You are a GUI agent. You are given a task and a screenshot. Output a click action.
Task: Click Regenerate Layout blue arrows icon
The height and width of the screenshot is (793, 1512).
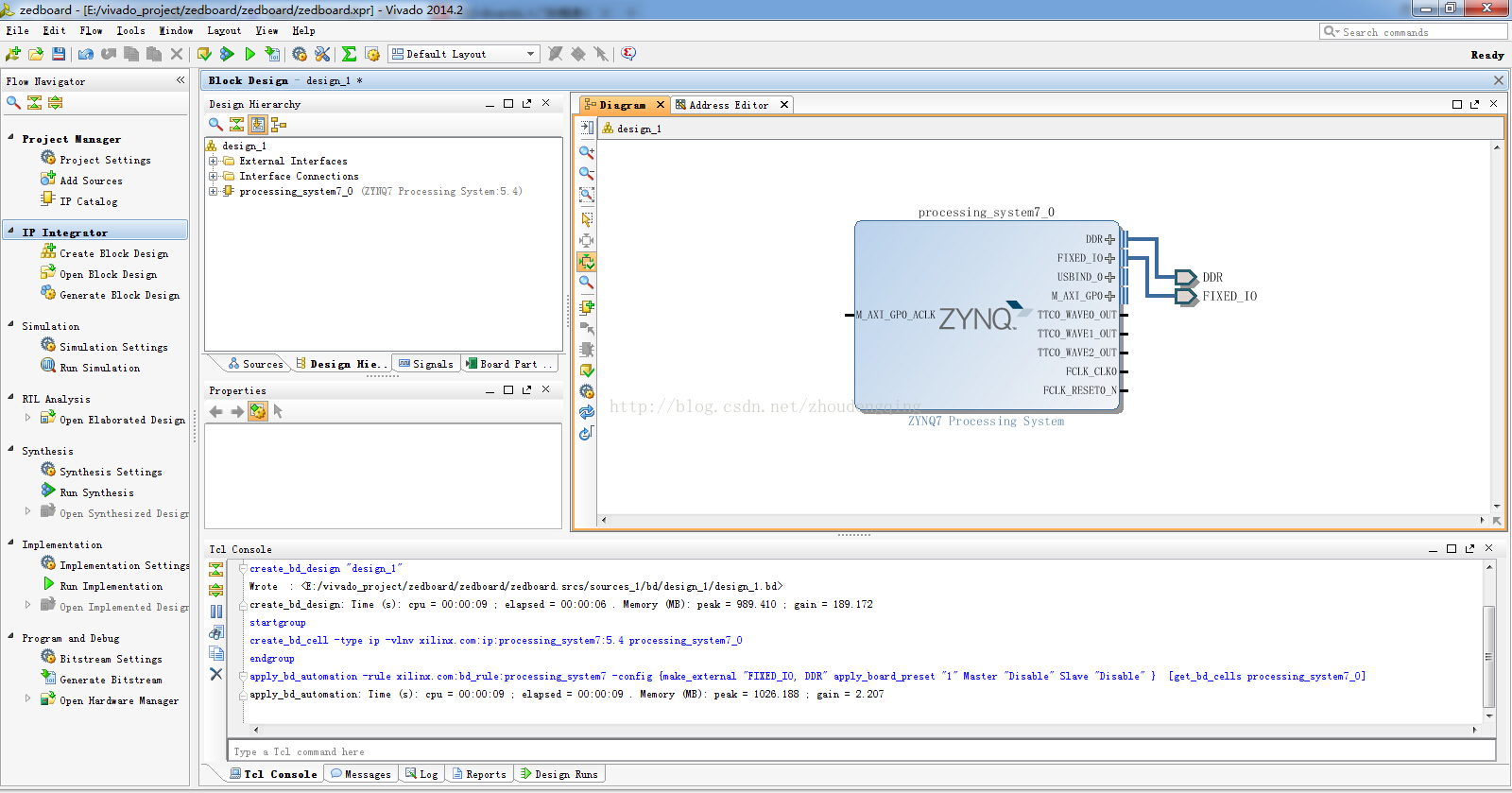pyautogui.click(x=587, y=412)
